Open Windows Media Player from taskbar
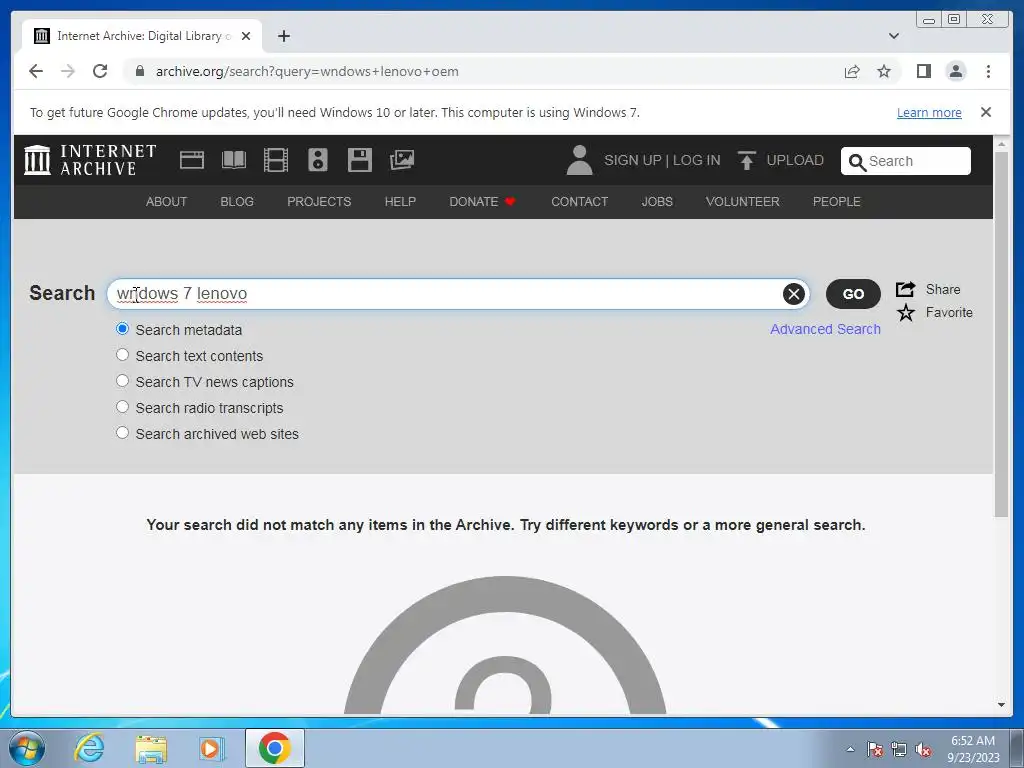This screenshot has height=768, width=1024. coord(212,748)
